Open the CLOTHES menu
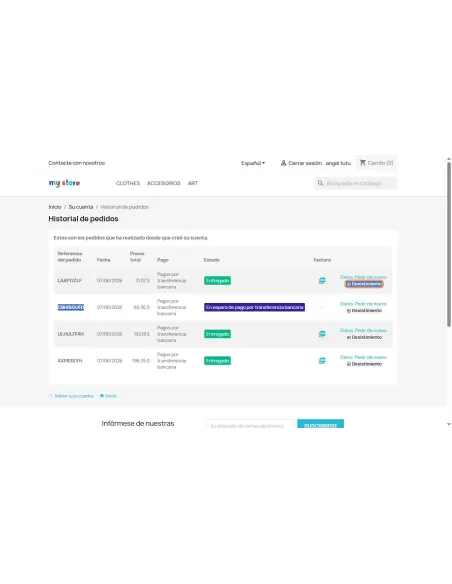The height and width of the screenshot is (584, 452). point(128,183)
